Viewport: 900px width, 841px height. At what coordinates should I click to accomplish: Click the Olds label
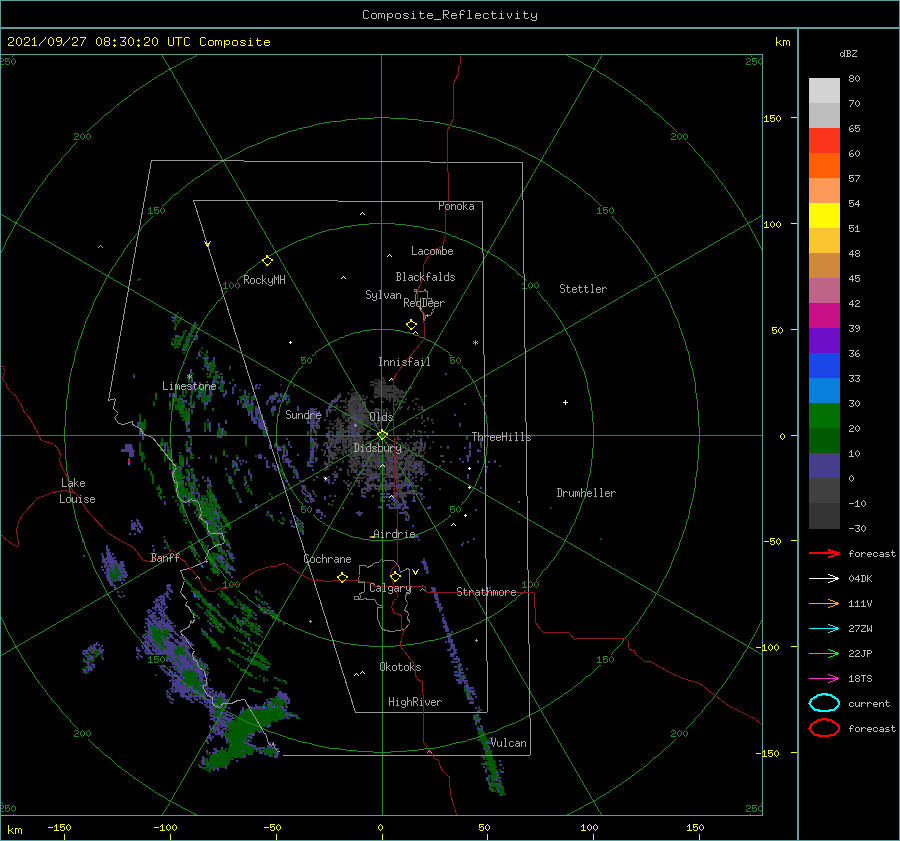(x=381, y=417)
